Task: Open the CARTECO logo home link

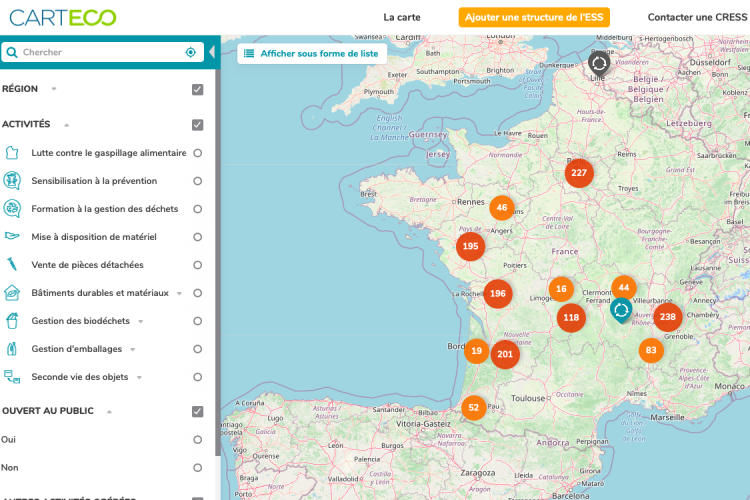Action: coord(63,18)
